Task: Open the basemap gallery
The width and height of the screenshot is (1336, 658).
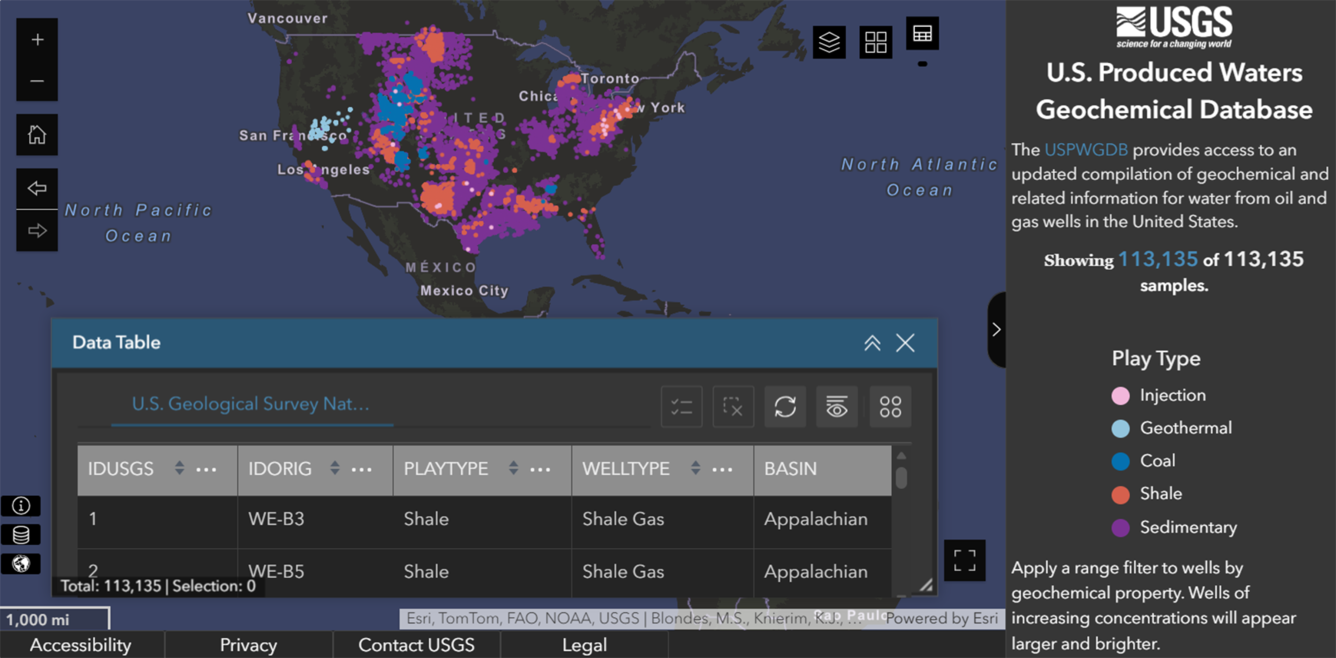Action: [876, 42]
